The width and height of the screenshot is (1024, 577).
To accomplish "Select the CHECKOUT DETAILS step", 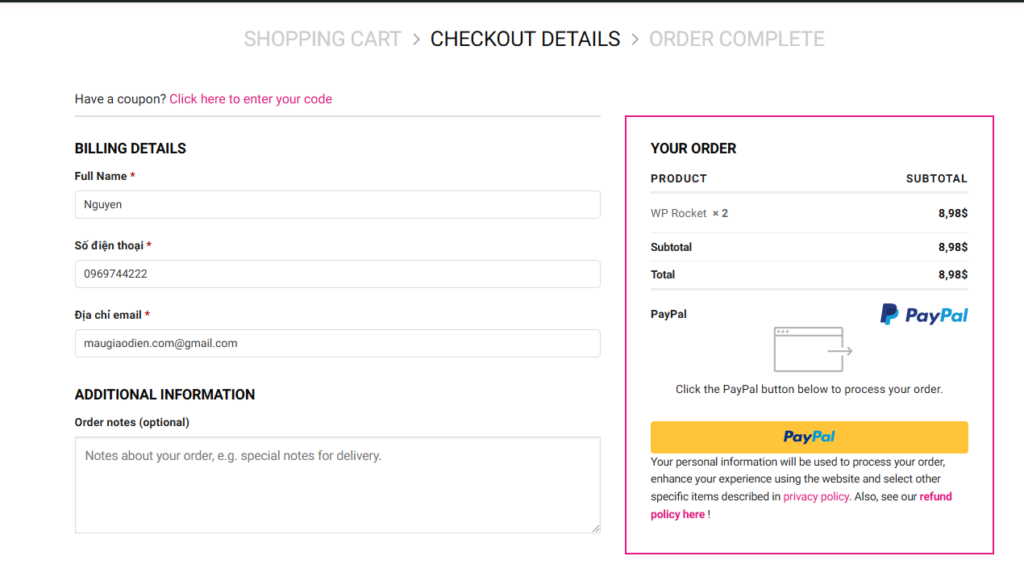I will [x=525, y=40].
